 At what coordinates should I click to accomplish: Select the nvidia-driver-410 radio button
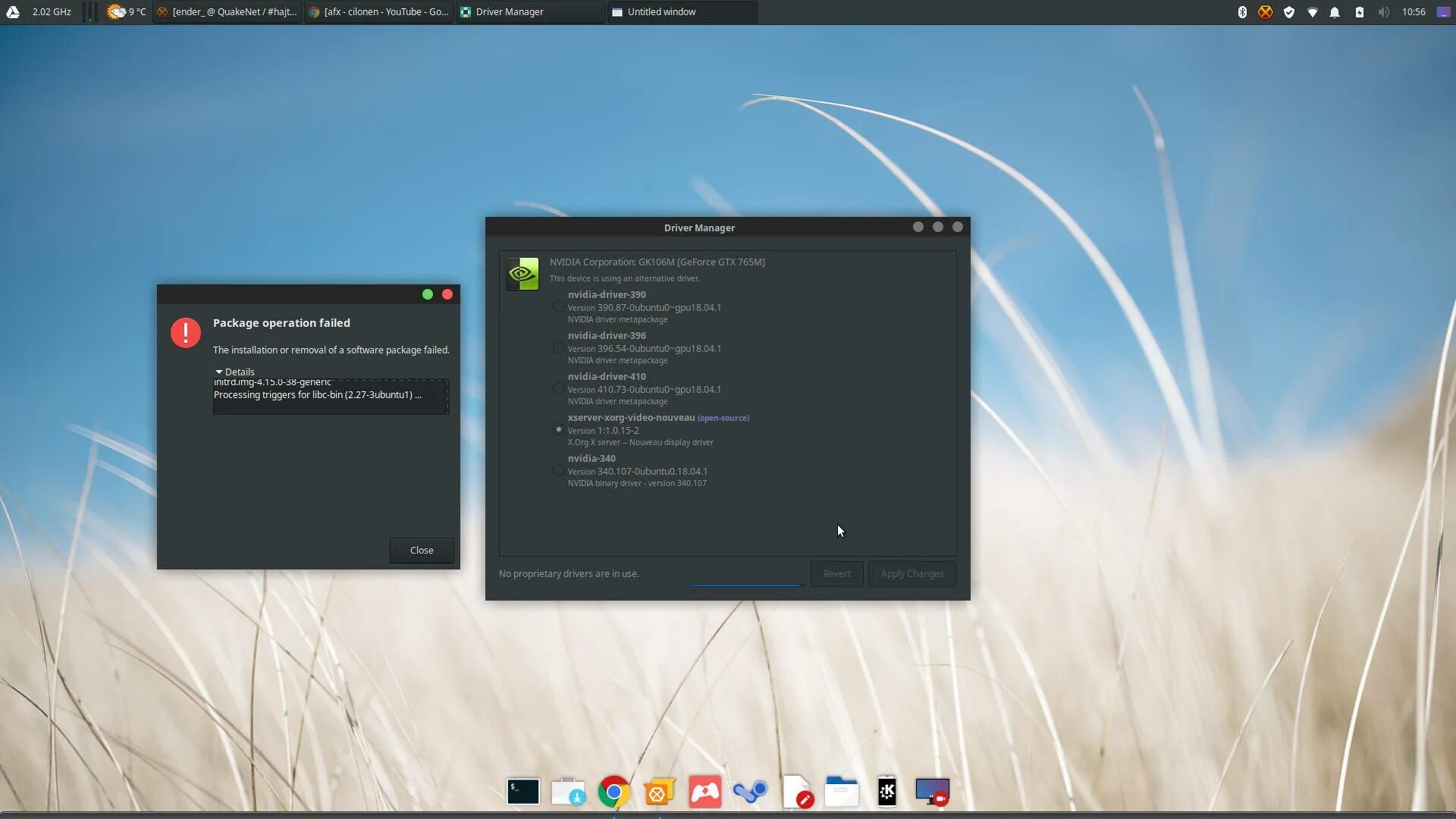click(559, 388)
